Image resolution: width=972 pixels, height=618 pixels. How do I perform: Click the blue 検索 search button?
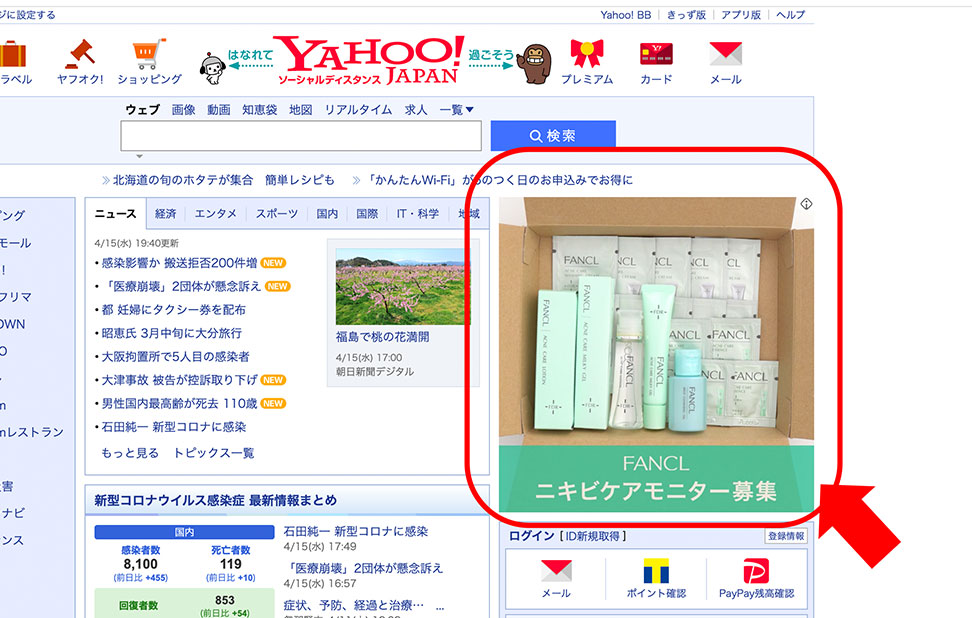(553, 136)
